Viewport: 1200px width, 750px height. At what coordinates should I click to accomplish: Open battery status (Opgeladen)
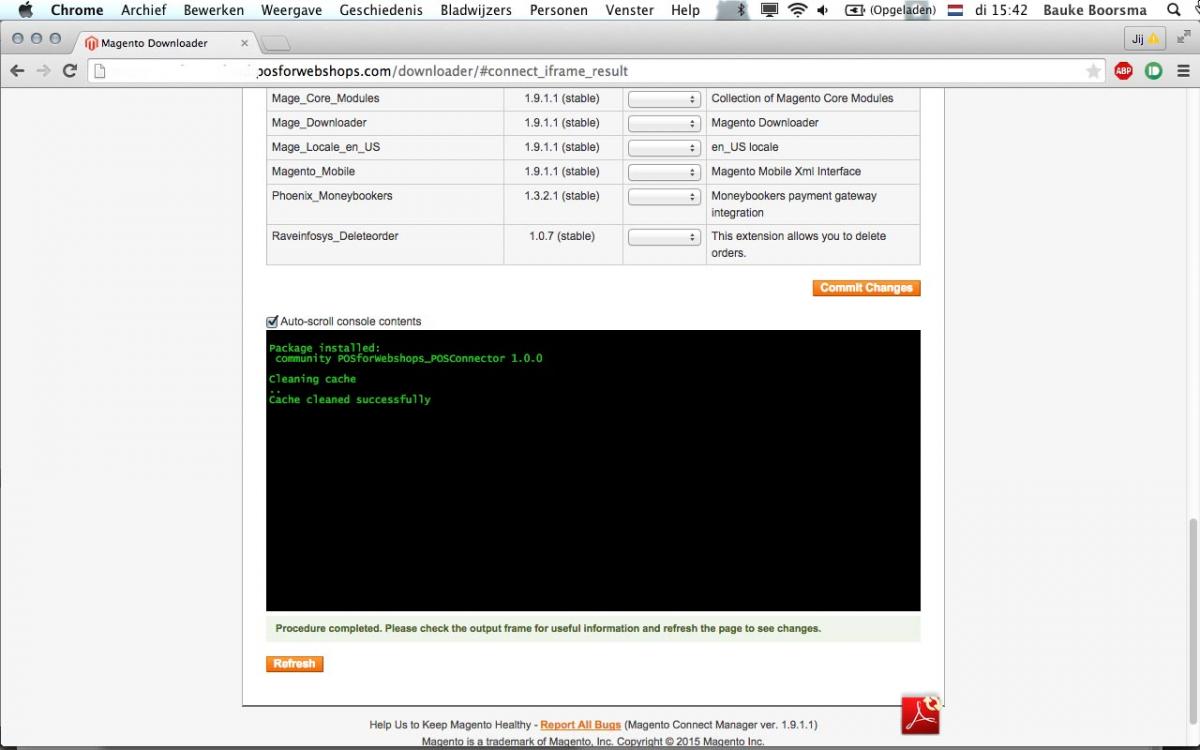(x=891, y=10)
